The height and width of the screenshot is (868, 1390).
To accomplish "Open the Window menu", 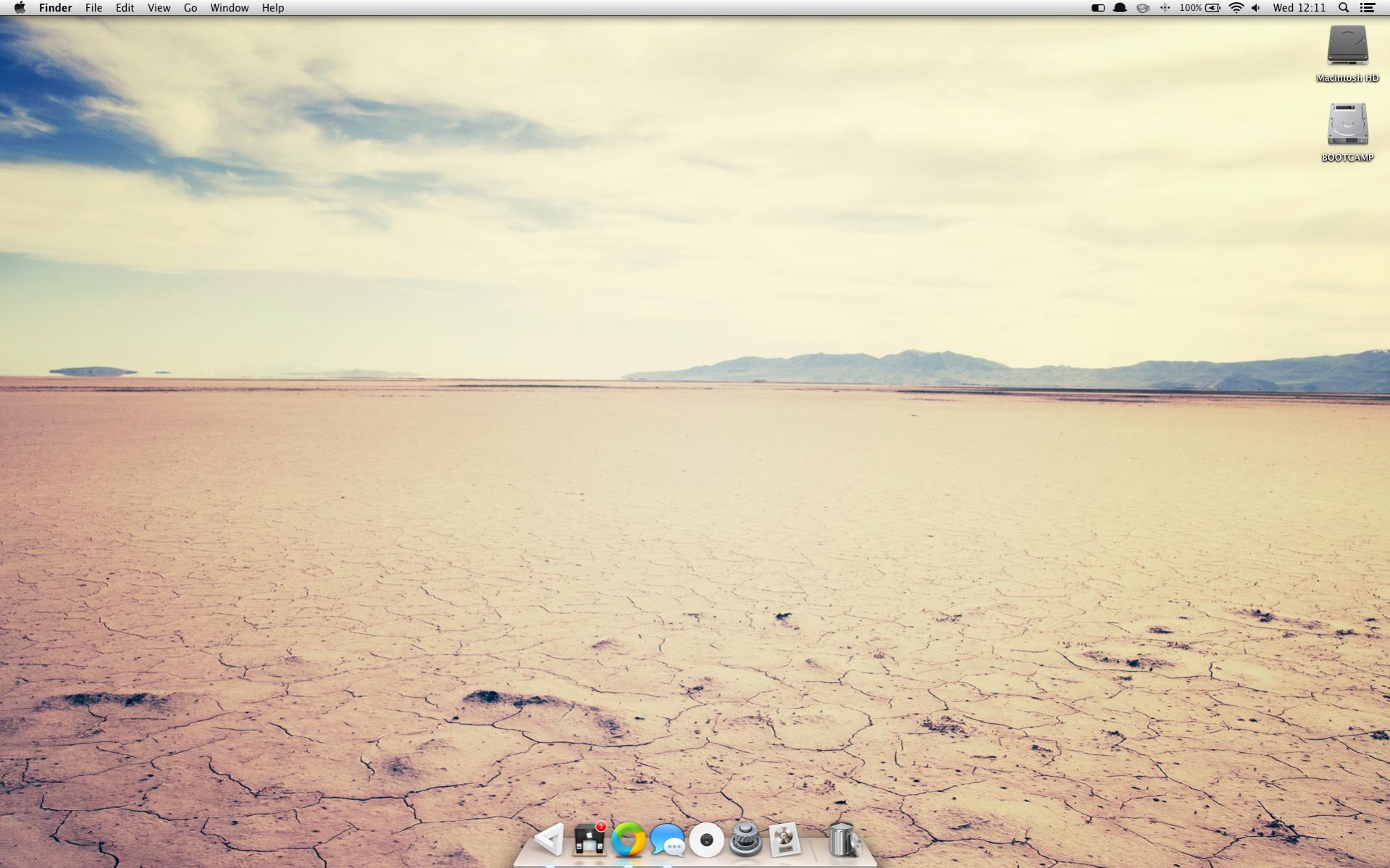I will point(229,8).
